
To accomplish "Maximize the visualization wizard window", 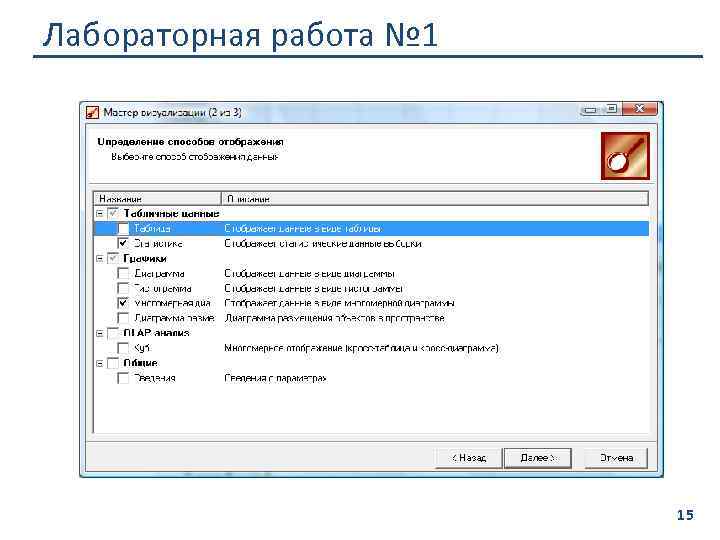I will (612, 109).
